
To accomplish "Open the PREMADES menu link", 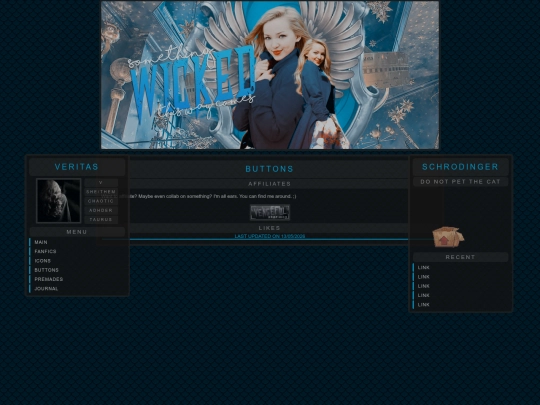I will [x=49, y=279].
